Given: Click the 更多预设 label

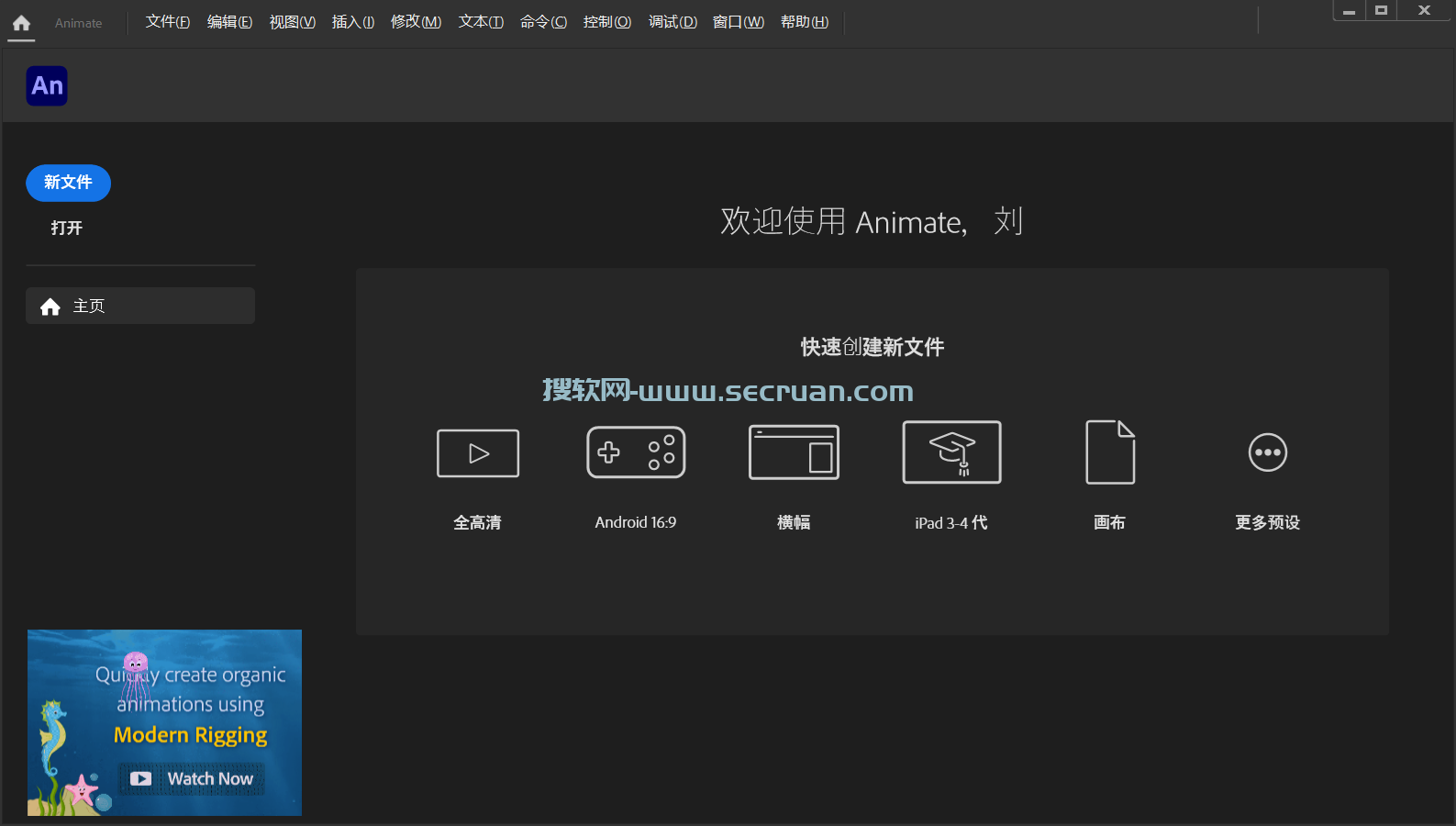Looking at the screenshot, I should (x=1267, y=522).
